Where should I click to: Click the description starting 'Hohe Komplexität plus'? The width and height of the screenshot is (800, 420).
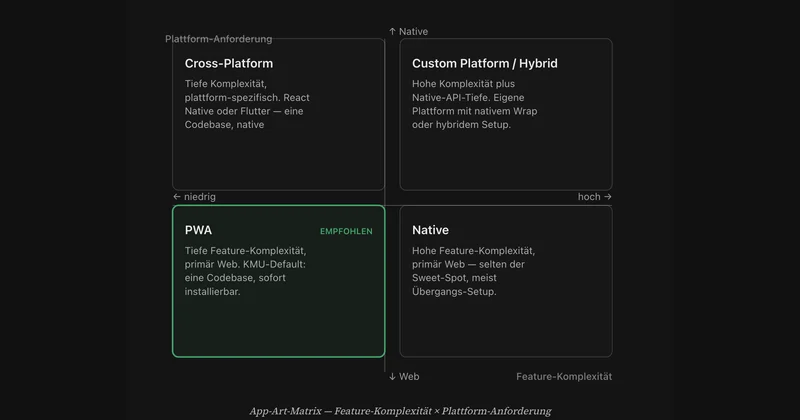pos(474,104)
